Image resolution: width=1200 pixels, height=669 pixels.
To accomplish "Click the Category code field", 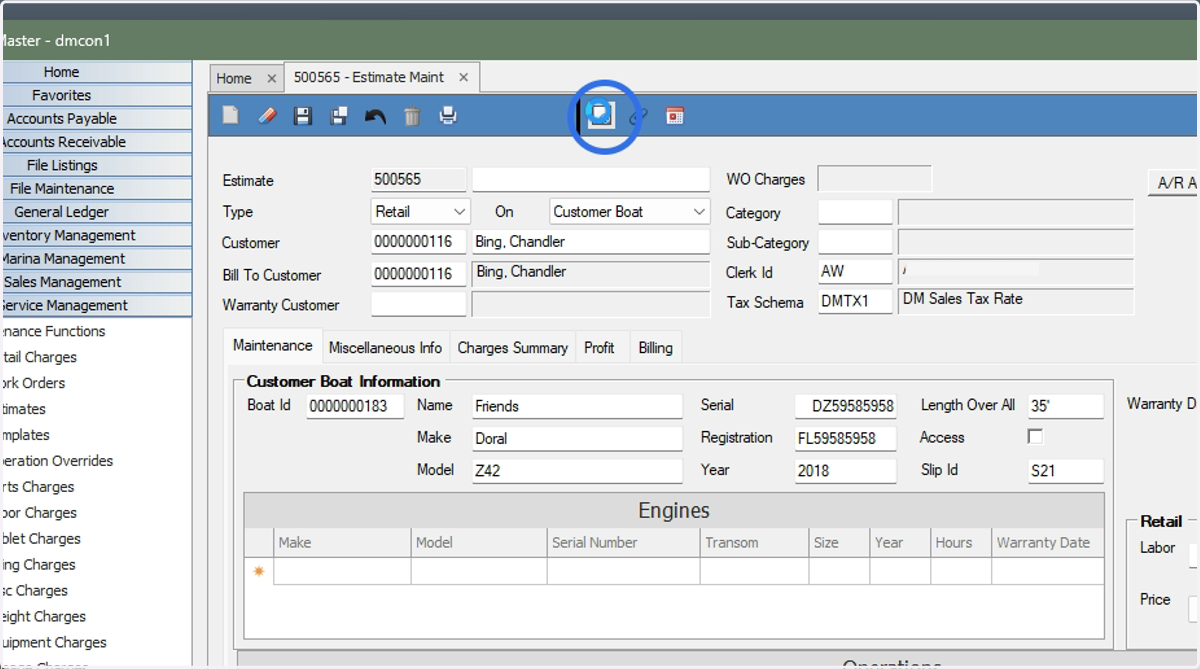I will coord(854,212).
